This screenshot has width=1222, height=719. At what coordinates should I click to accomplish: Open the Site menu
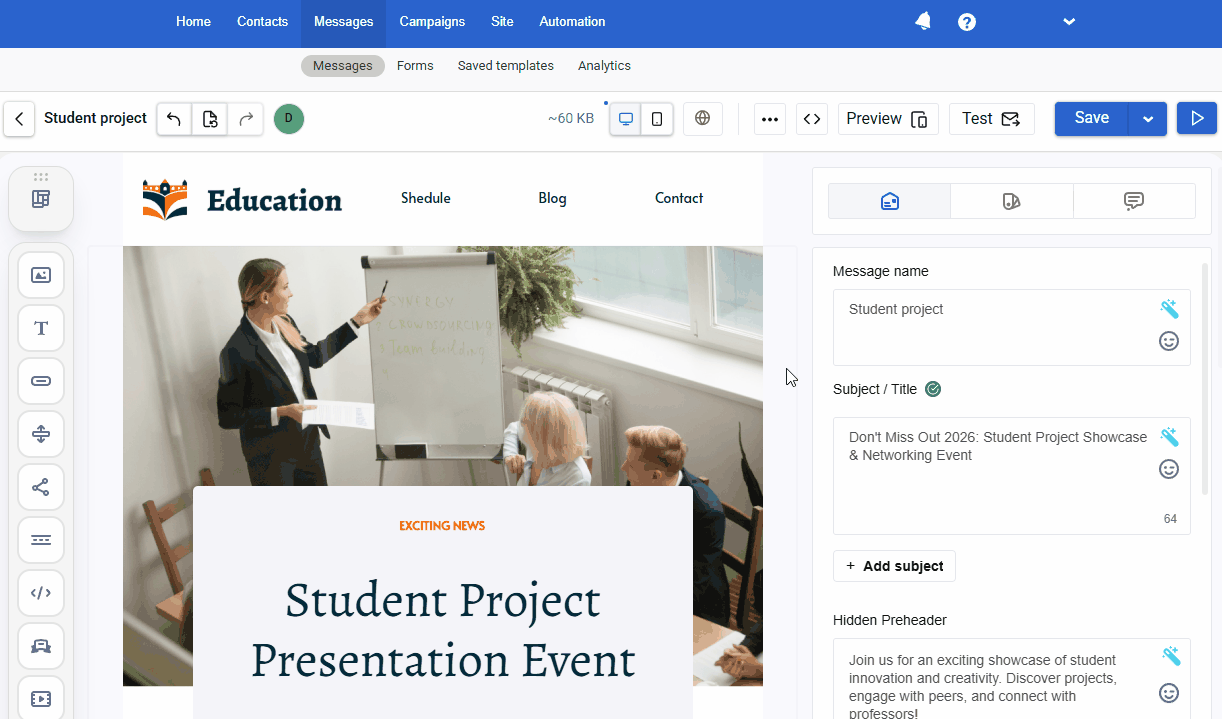coord(502,22)
